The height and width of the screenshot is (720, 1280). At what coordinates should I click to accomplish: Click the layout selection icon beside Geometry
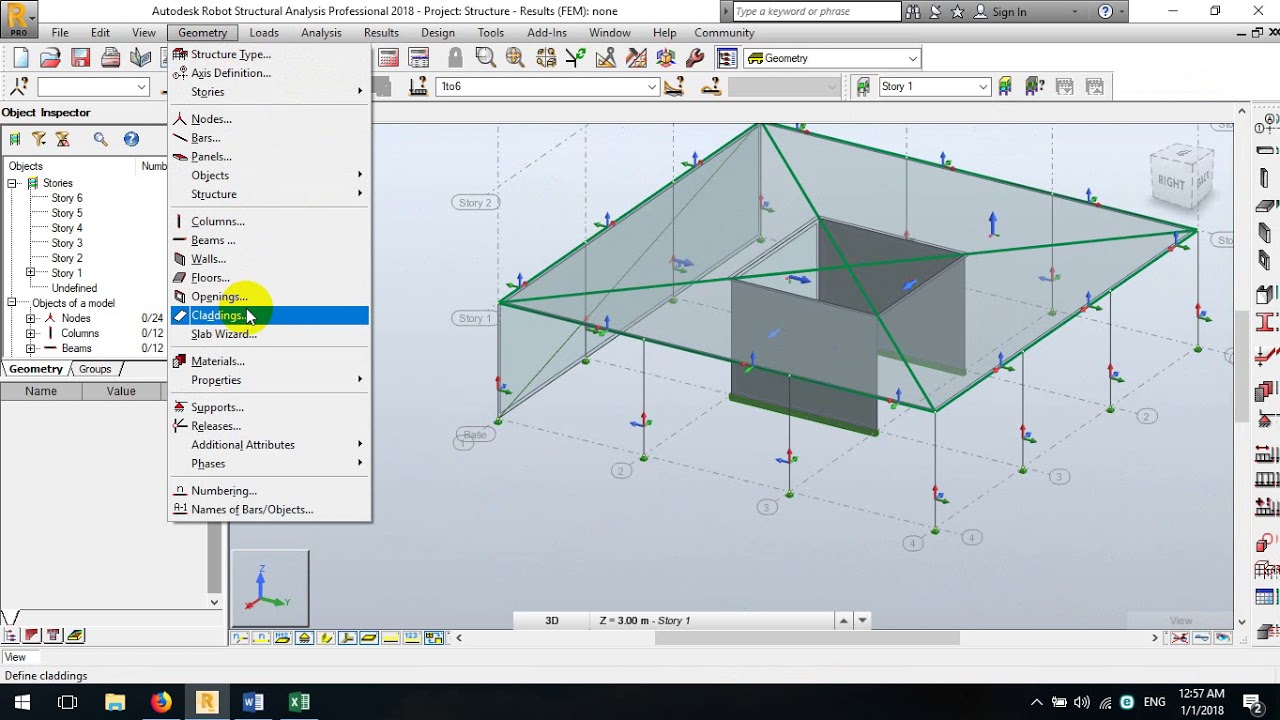click(727, 58)
